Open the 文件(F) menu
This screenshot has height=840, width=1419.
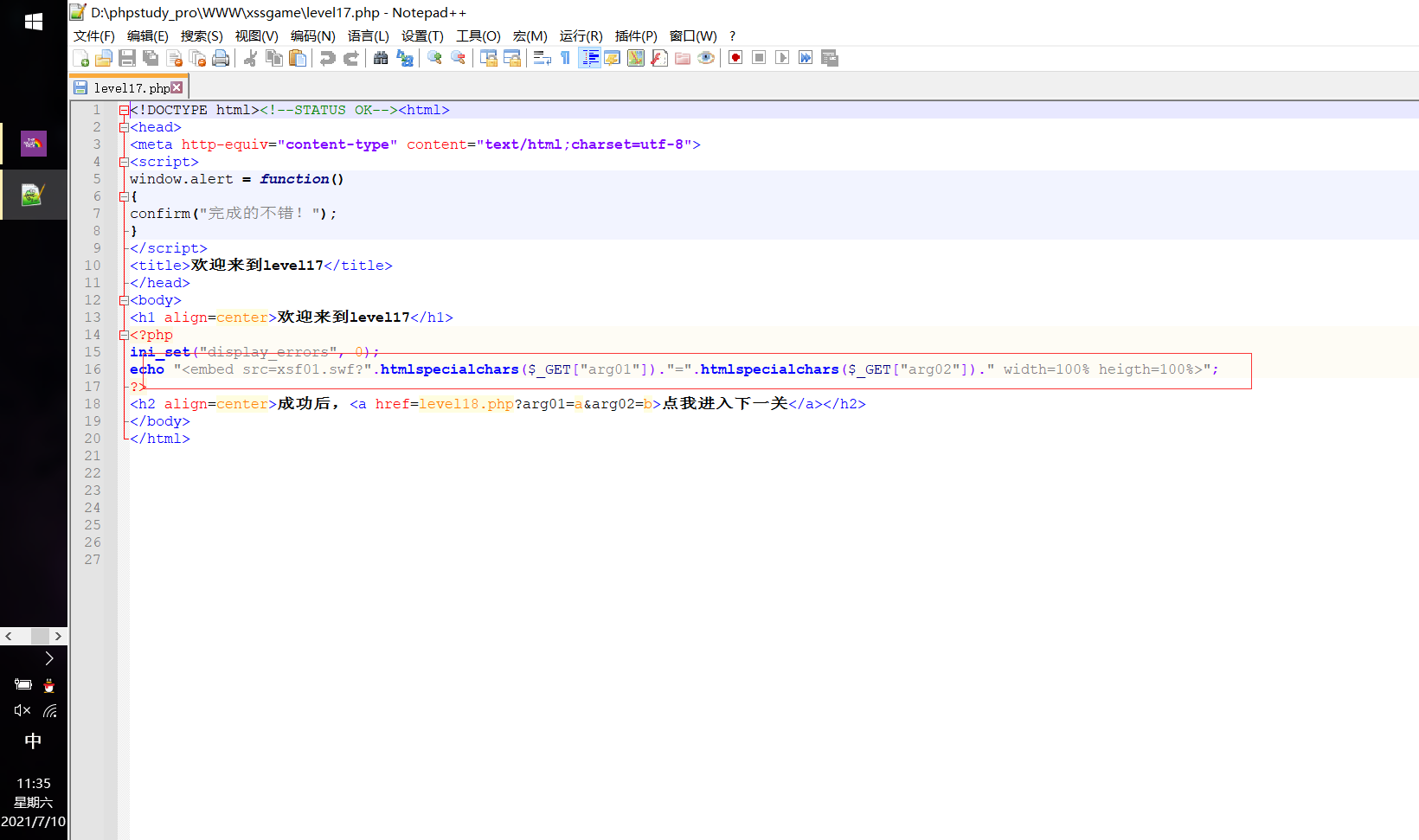(94, 35)
